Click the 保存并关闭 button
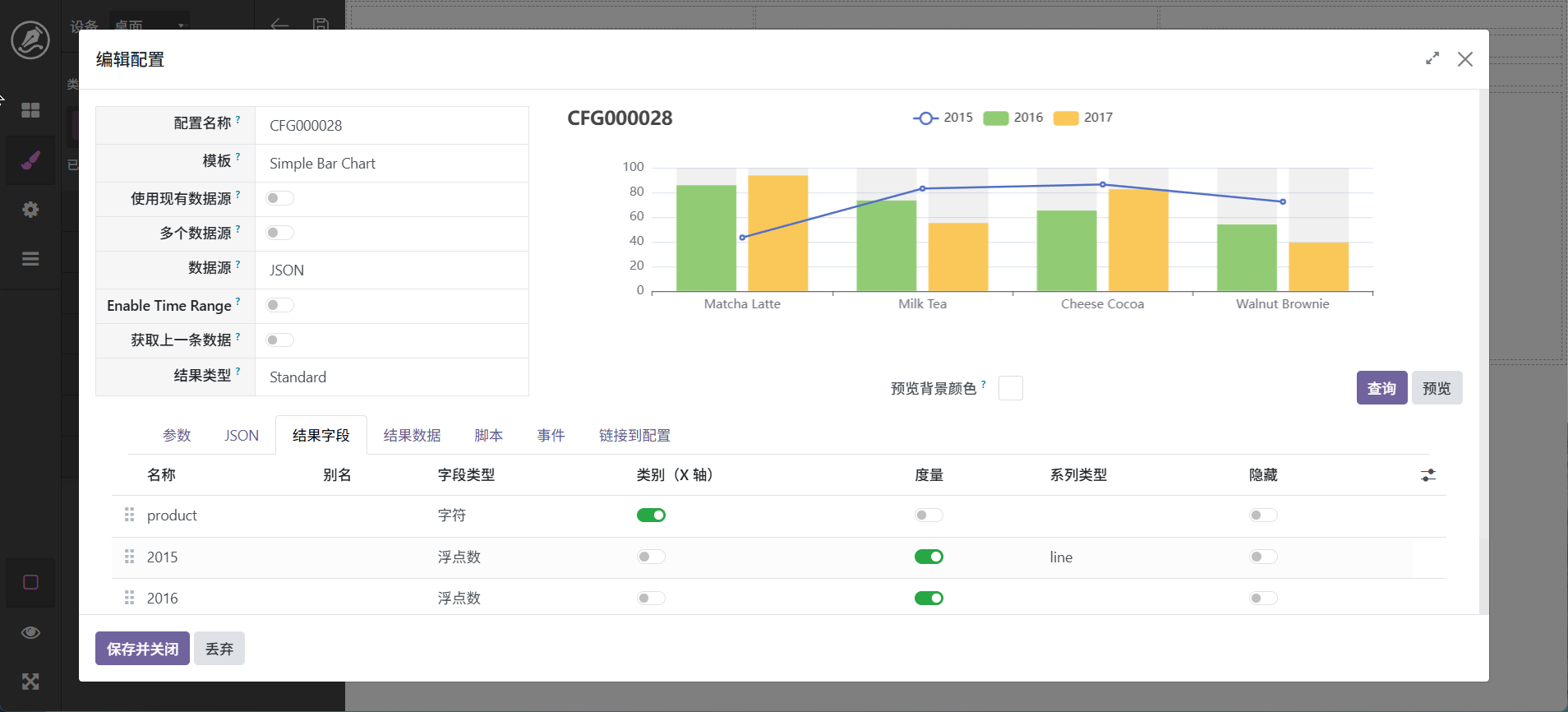Screen dimensions: 1568x712 [x=142, y=649]
